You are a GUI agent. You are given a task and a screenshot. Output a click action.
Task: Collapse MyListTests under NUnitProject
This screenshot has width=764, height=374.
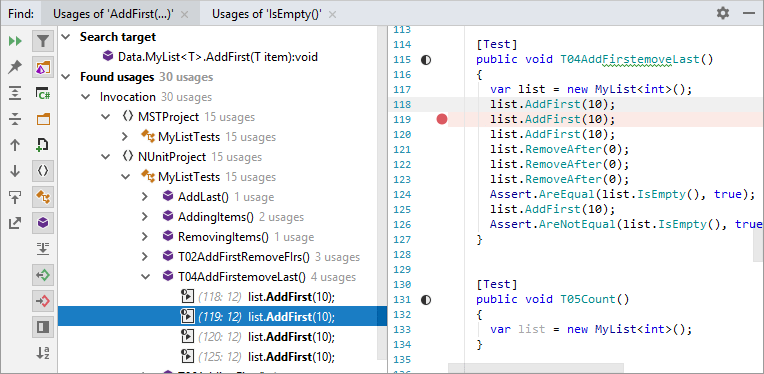coord(125,177)
